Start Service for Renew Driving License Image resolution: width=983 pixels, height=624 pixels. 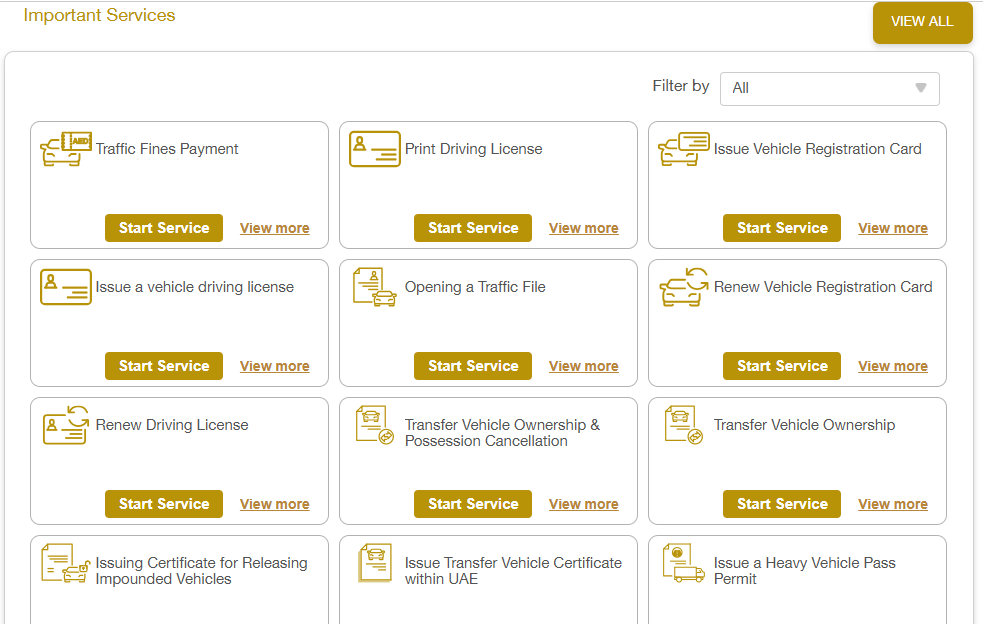coord(164,504)
